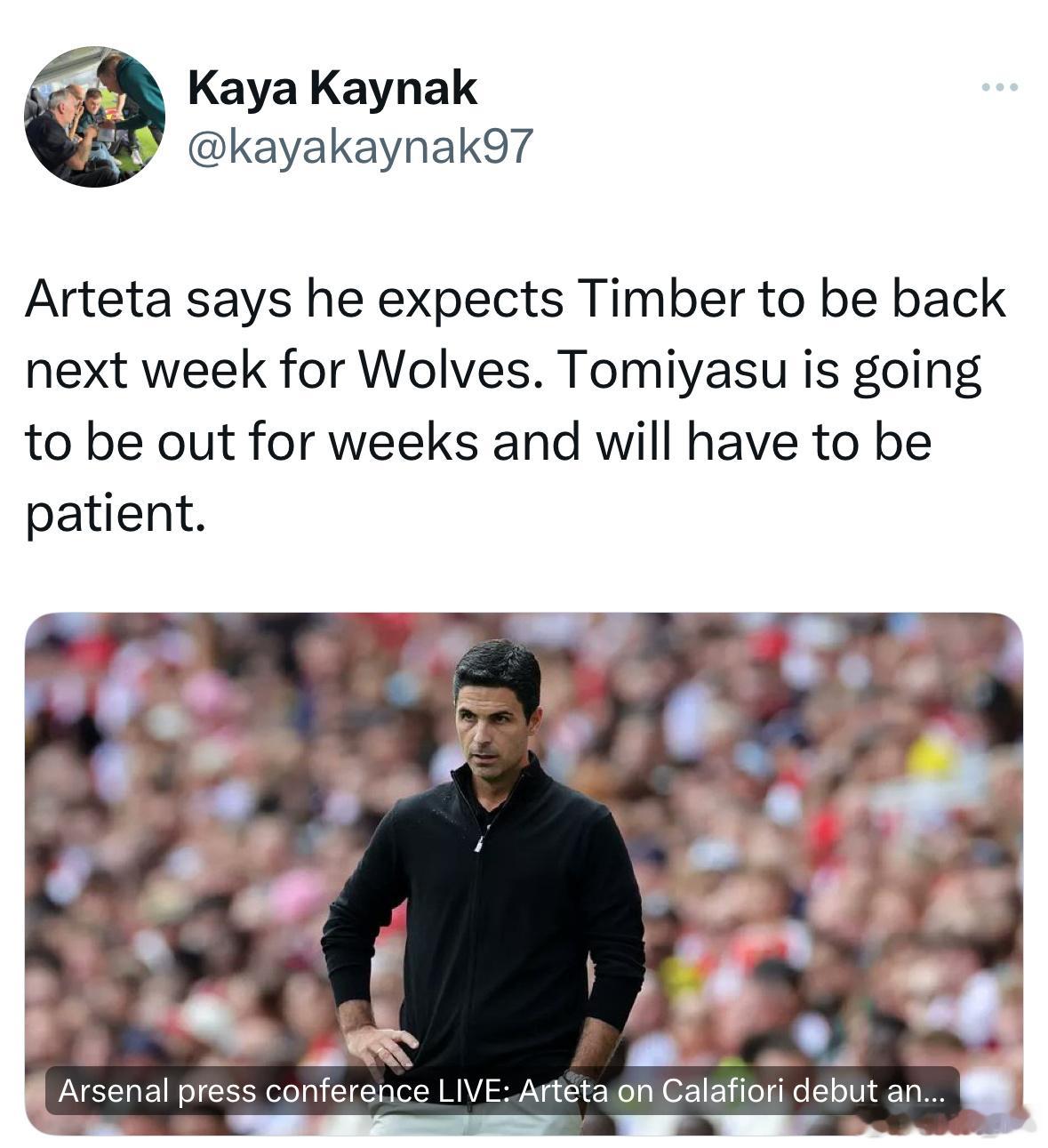Open the Arsenal press conference LIVE caption
This screenshot has height=1148, width=1048.
[502, 1090]
